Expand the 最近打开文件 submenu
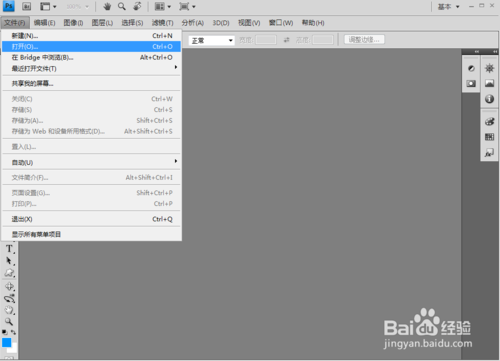The image size is (500, 361). [91, 68]
